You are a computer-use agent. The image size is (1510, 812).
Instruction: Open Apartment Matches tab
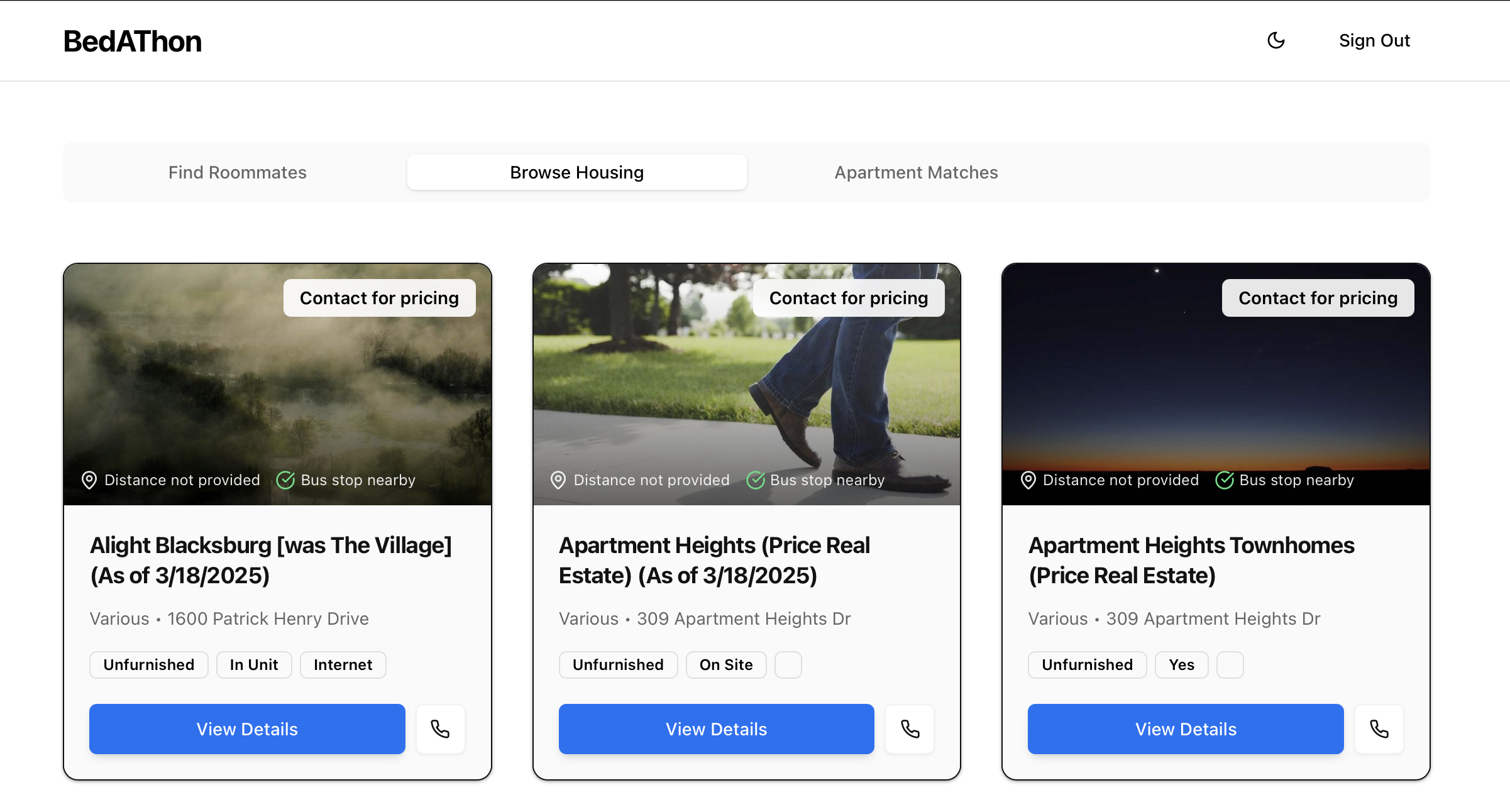click(x=916, y=172)
